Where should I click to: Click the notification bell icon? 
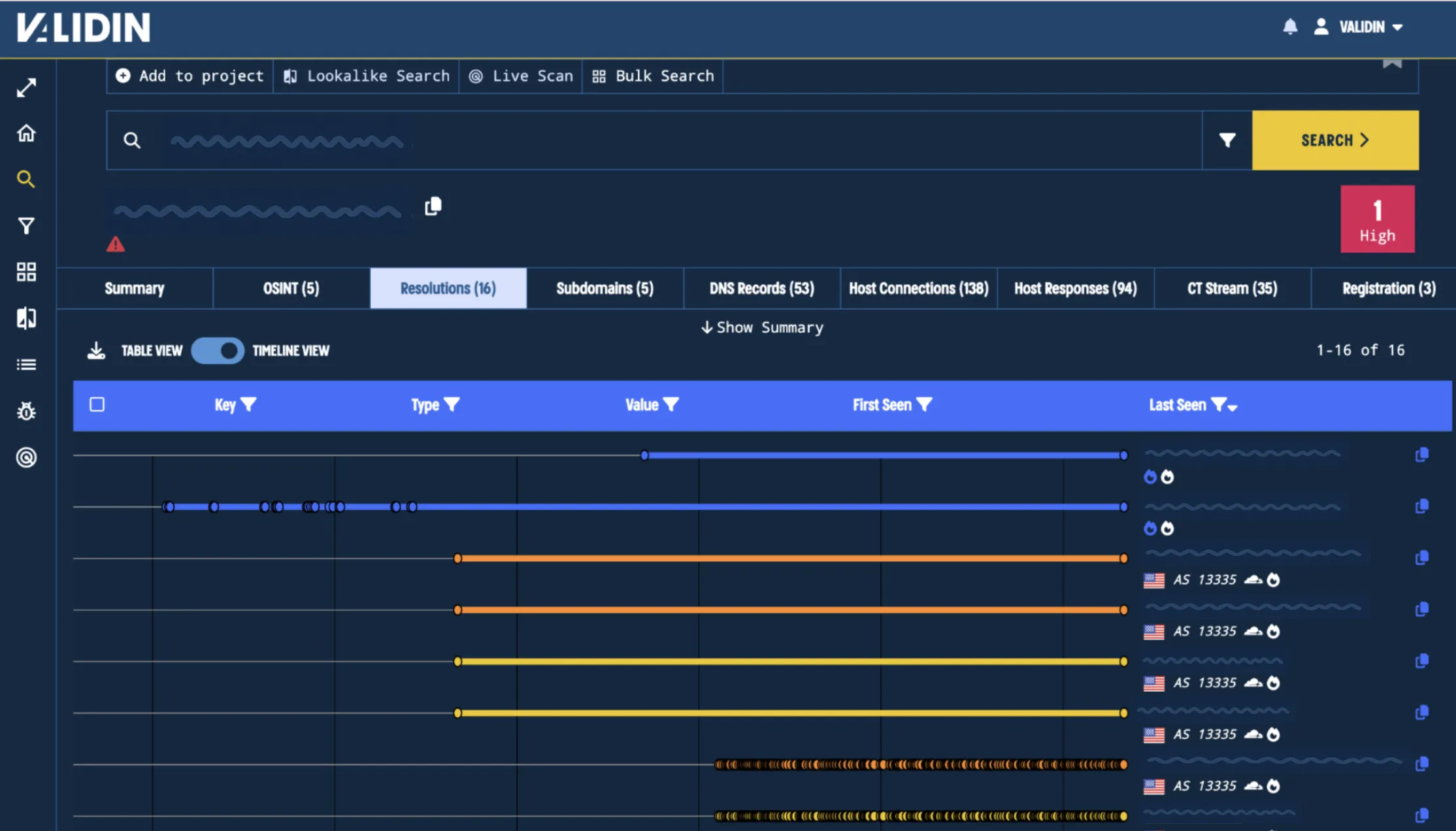[1290, 27]
